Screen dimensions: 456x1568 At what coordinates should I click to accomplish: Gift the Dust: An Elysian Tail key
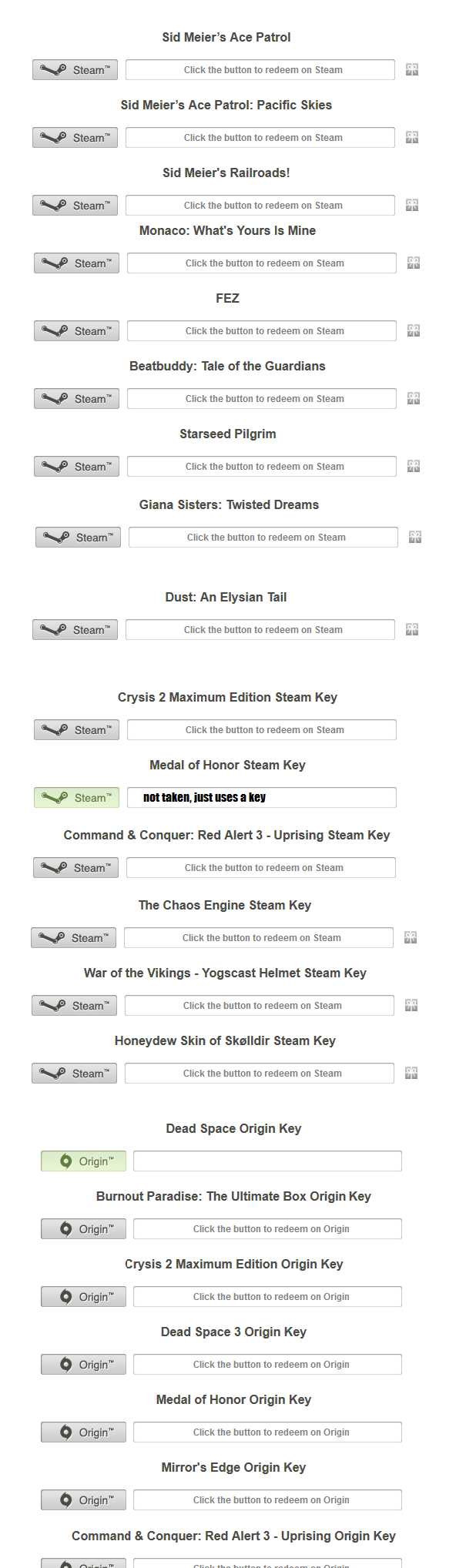pyautogui.click(x=412, y=630)
